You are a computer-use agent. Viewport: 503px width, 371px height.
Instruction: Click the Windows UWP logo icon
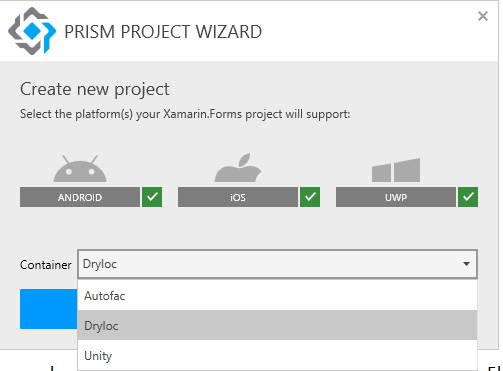396,170
